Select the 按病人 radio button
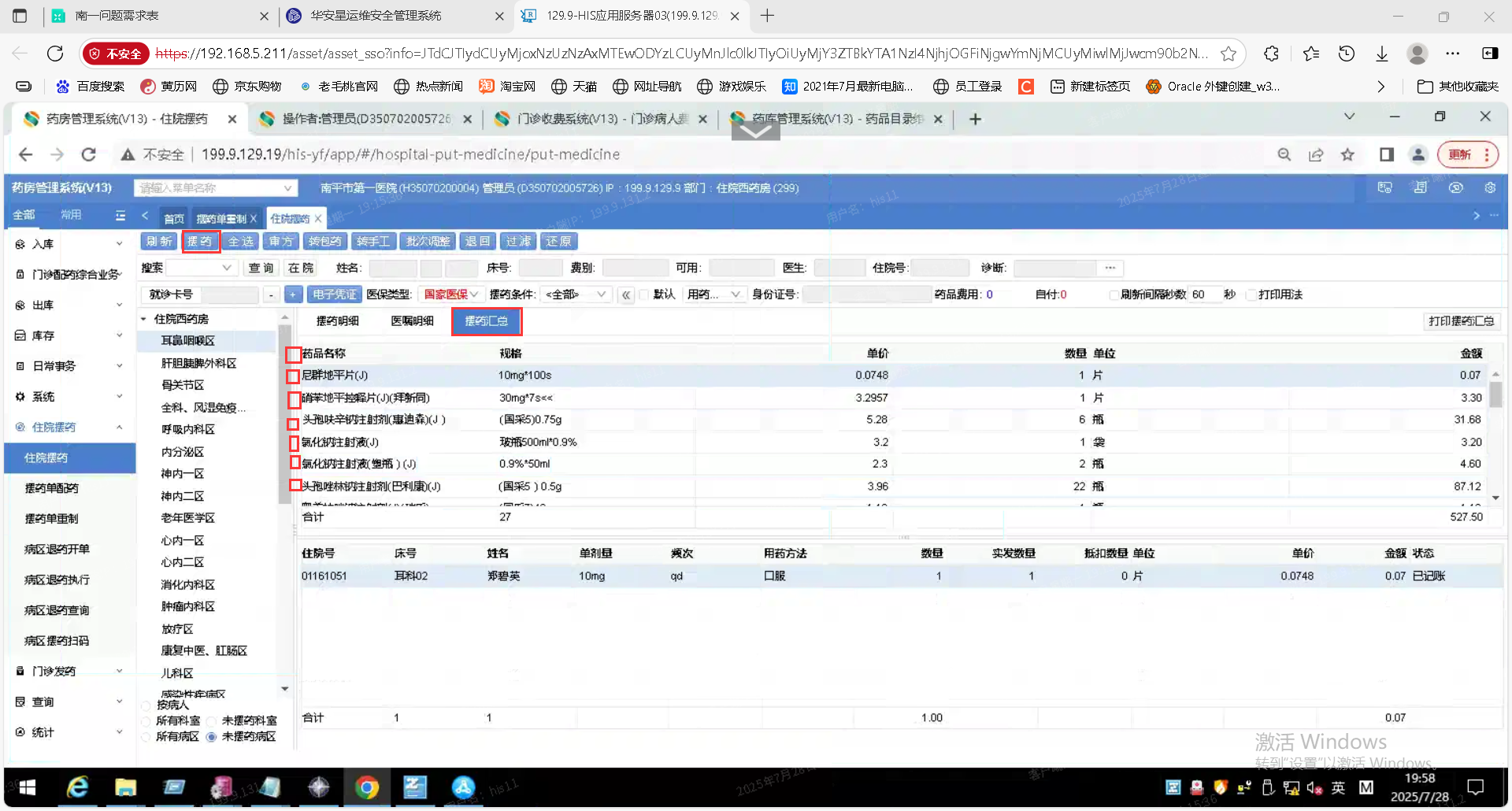The height and width of the screenshot is (811, 1512). point(146,705)
